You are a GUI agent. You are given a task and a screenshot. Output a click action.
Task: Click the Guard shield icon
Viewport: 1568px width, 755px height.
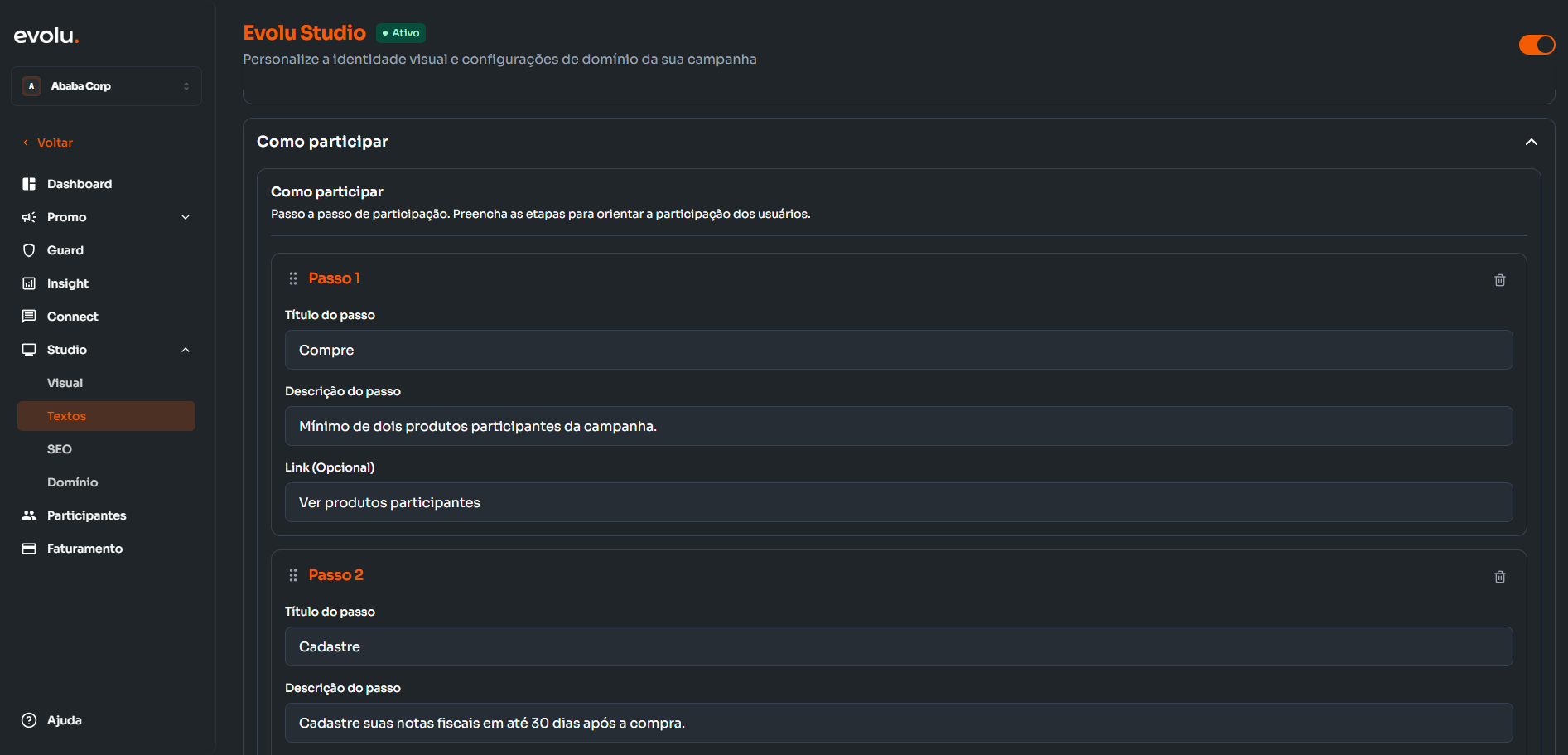(29, 250)
